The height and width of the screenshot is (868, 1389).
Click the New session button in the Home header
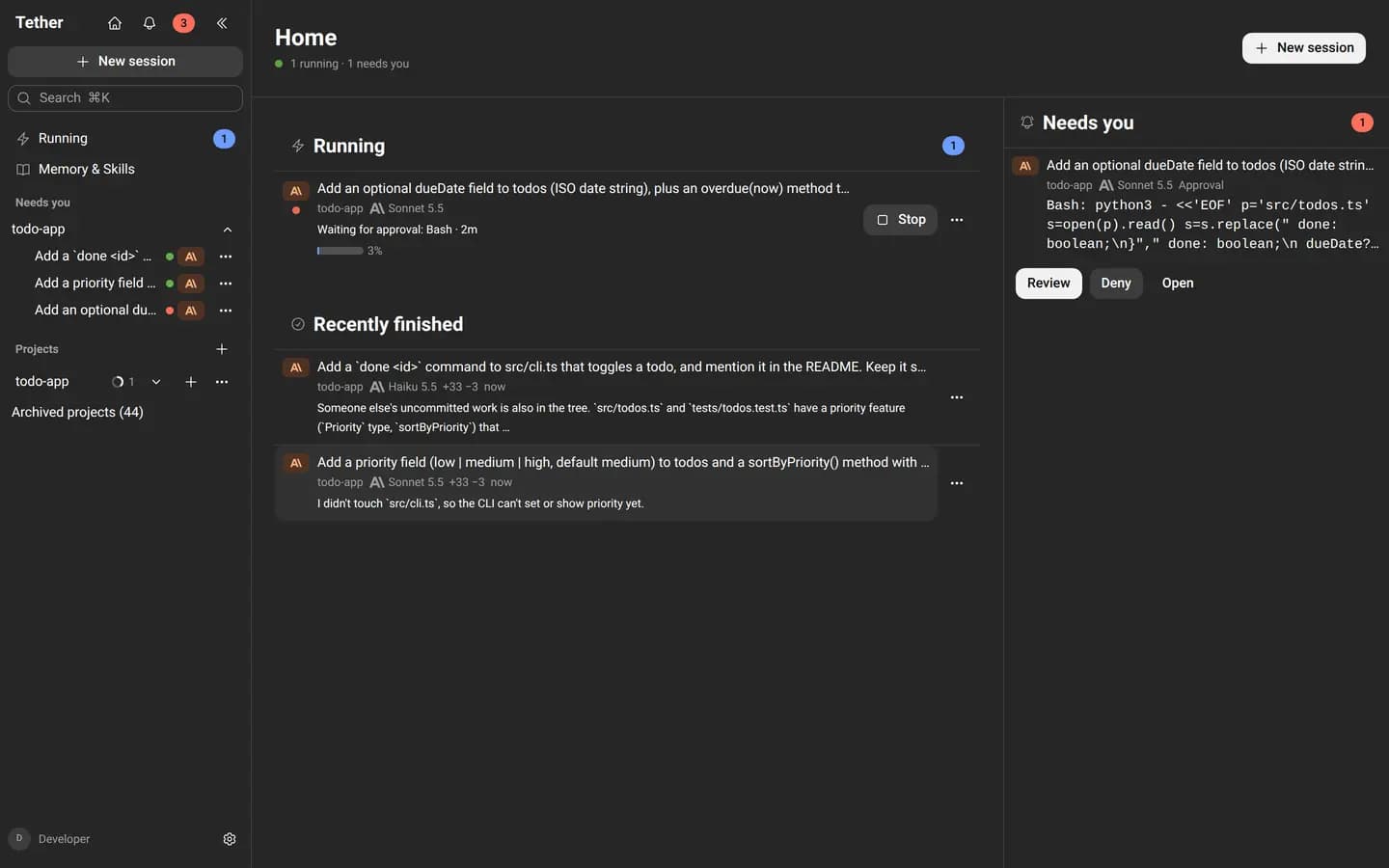(x=1304, y=48)
